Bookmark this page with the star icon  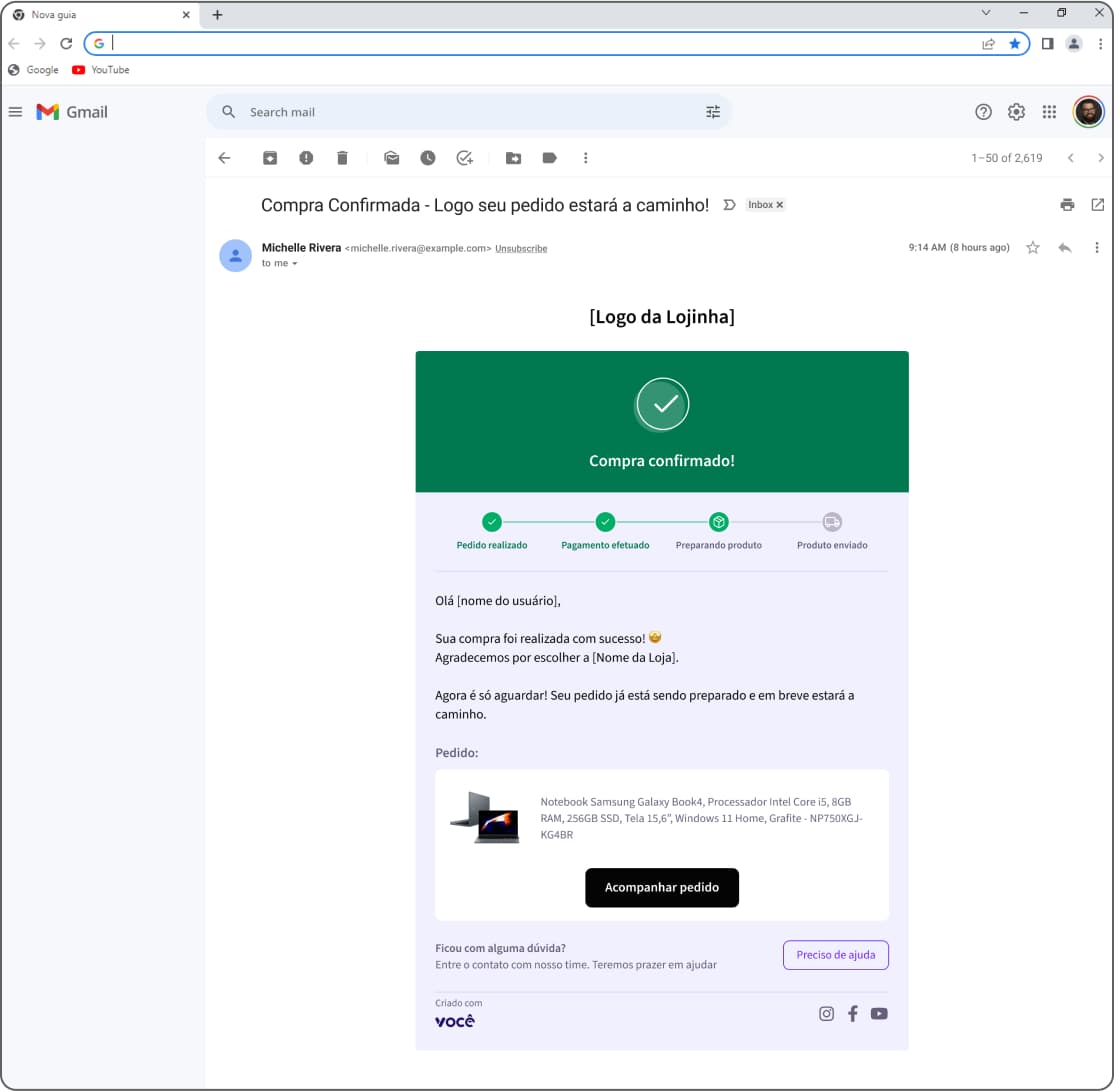[1015, 44]
